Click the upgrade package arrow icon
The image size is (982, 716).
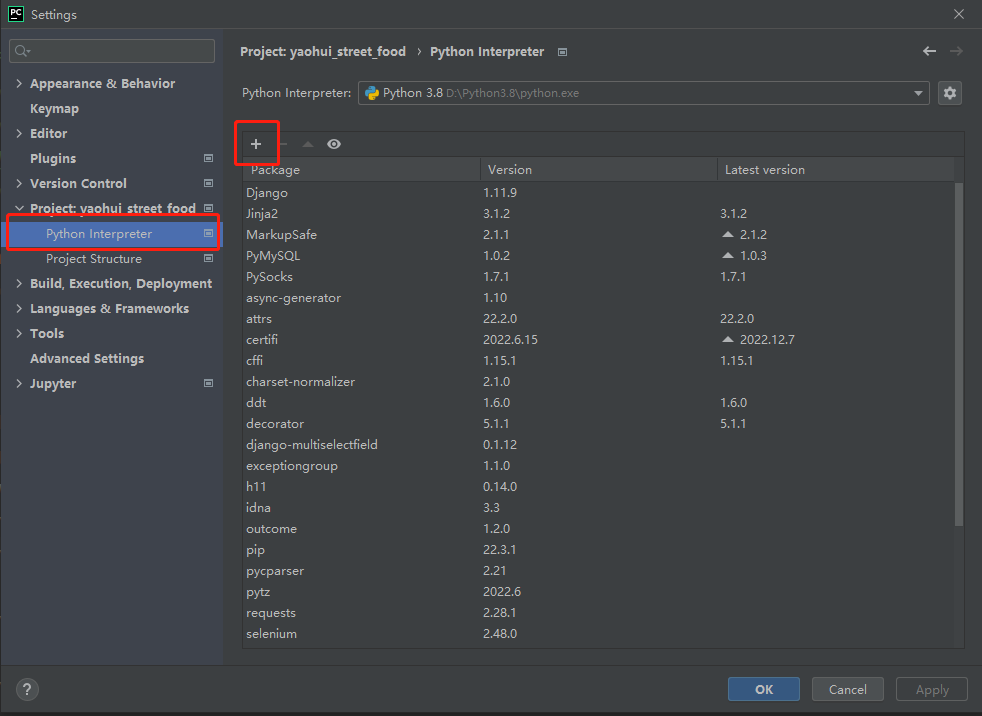pyautogui.click(x=308, y=144)
